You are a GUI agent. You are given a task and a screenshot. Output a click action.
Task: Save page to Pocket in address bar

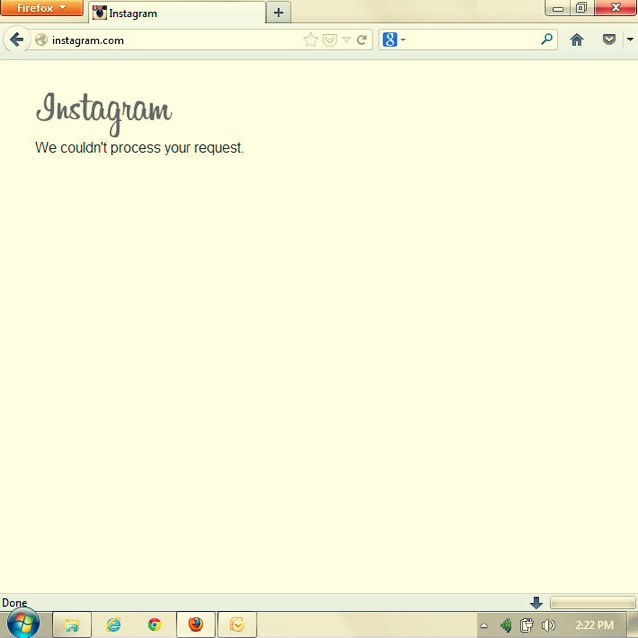coord(330,40)
